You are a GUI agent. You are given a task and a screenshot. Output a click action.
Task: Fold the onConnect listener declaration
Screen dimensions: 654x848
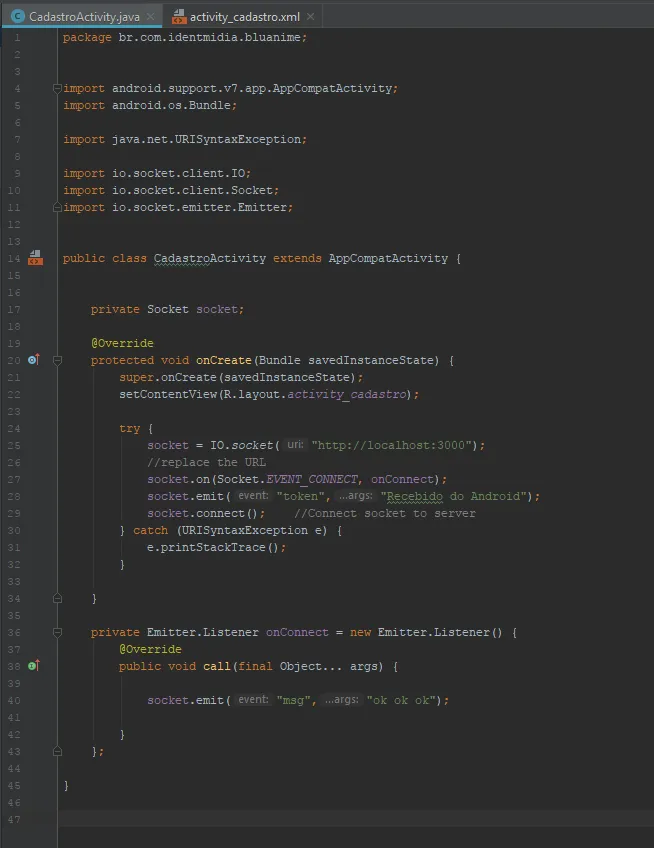pyautogui.click(x=57, y=632)
